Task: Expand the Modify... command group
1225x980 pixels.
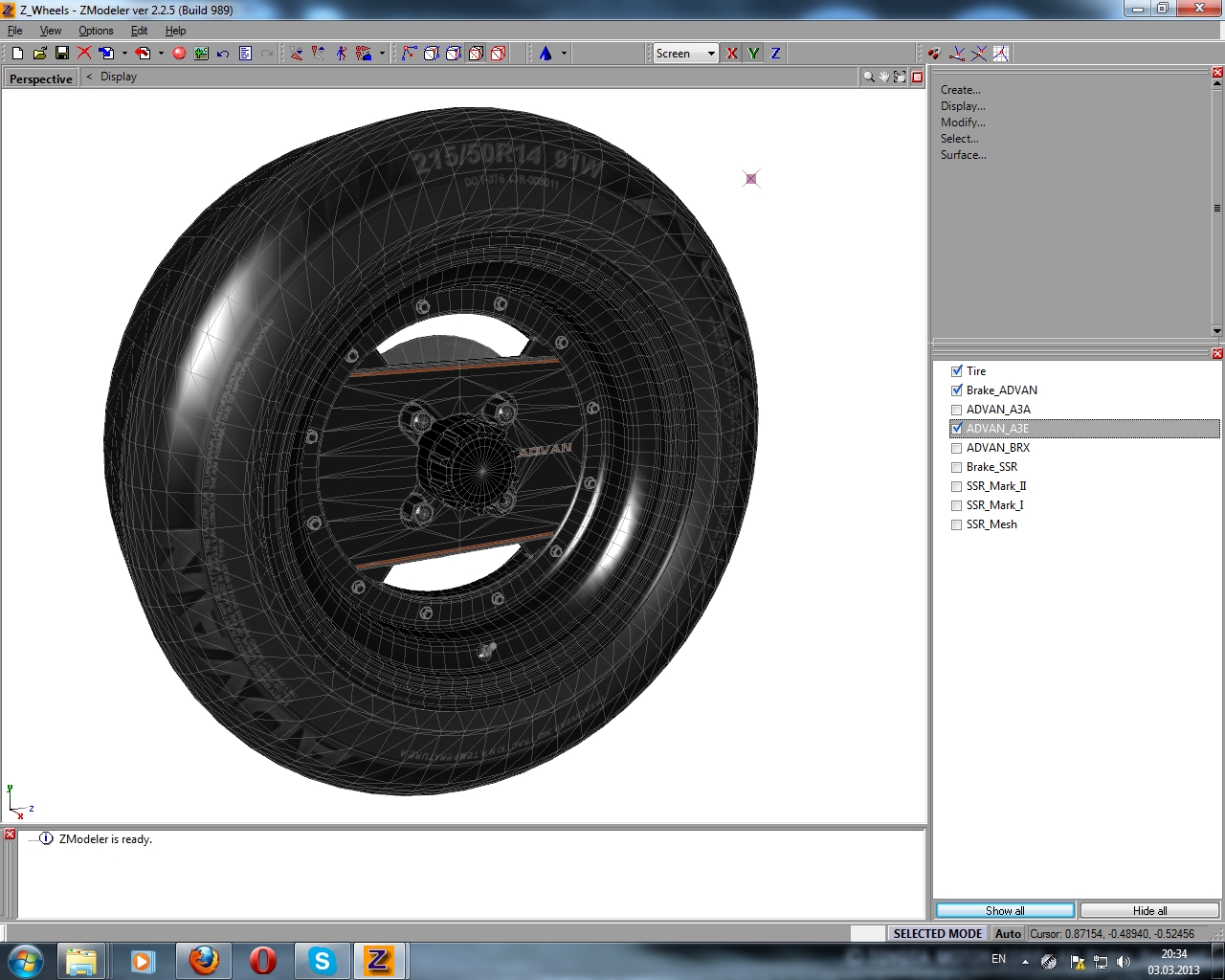Action: (963, 122)
